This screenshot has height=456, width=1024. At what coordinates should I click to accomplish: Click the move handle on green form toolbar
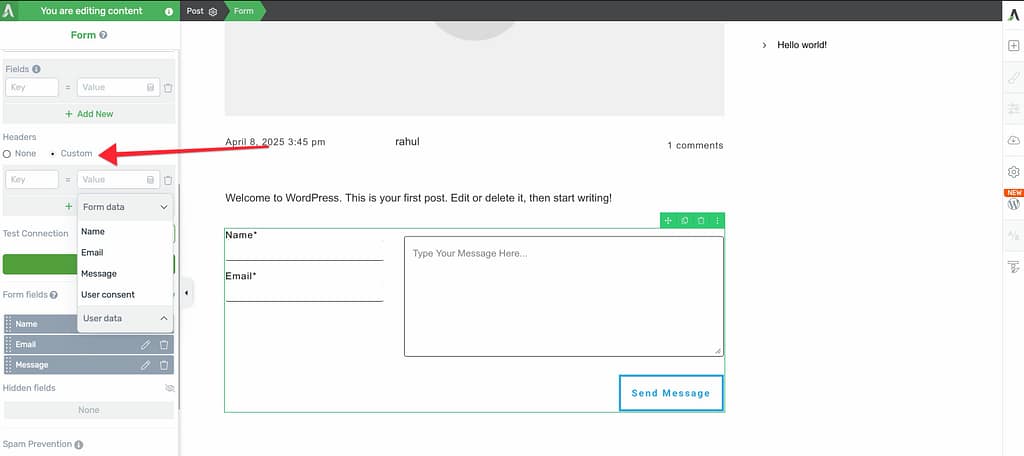(x=668, y=220)
